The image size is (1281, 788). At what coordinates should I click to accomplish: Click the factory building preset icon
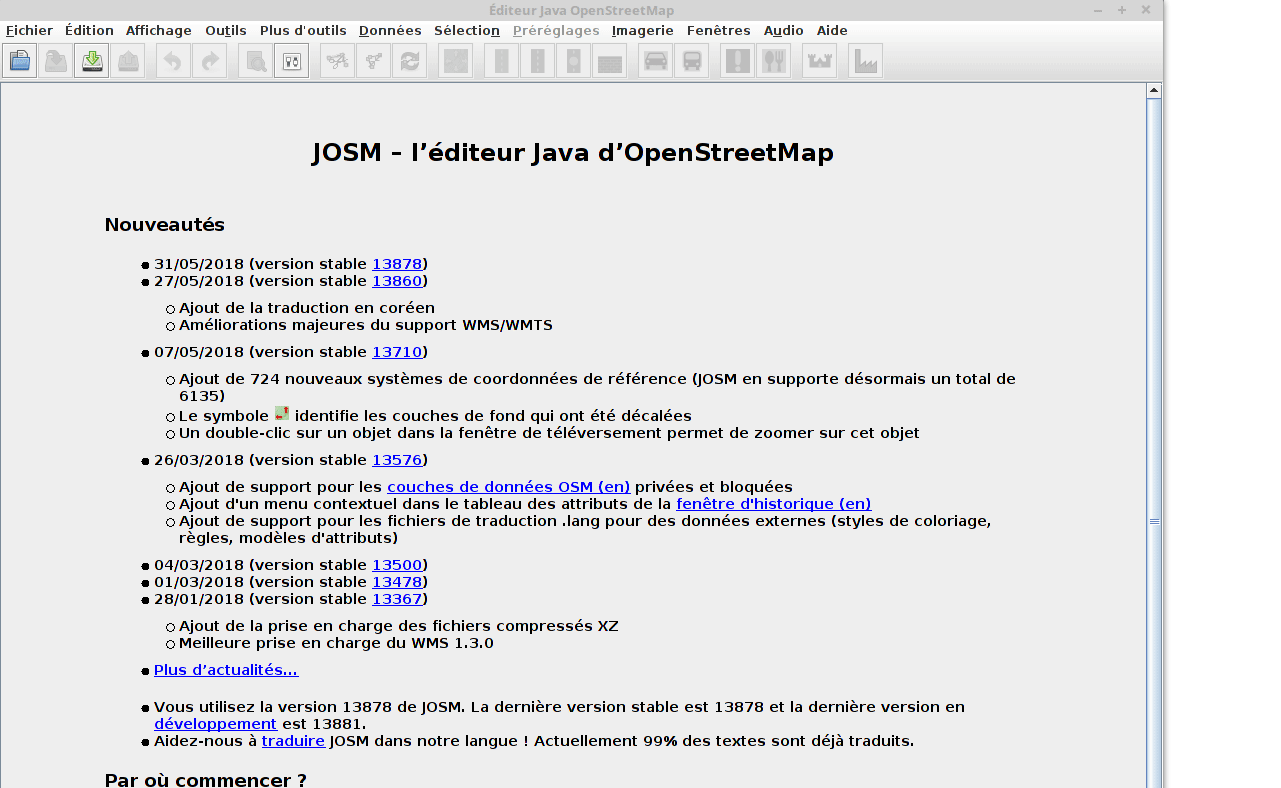(x=865, y=61)
